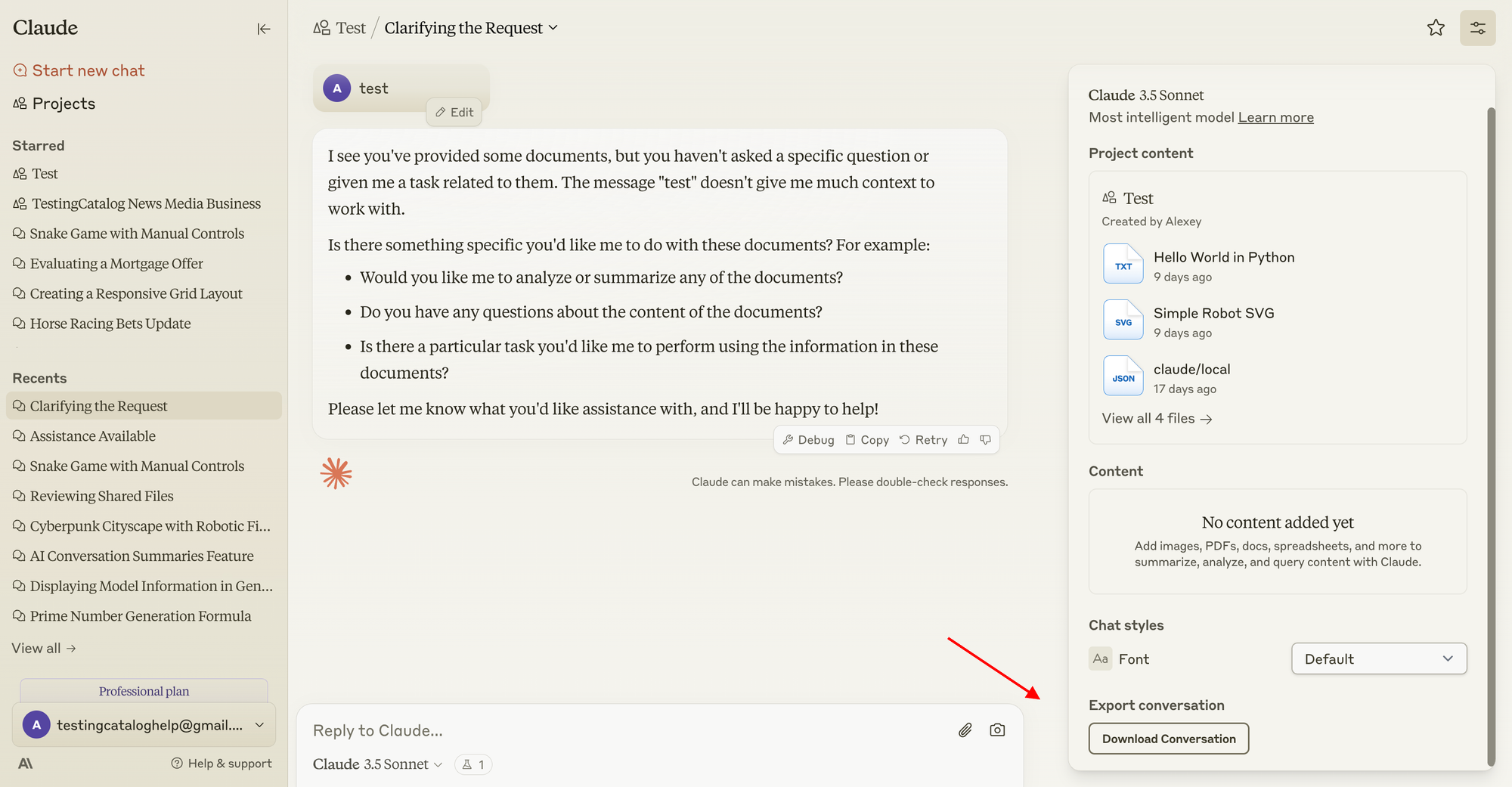Download the conversation
Image resolution: width=1512 pixels, height=787 pixels.
click(1169, 739)
